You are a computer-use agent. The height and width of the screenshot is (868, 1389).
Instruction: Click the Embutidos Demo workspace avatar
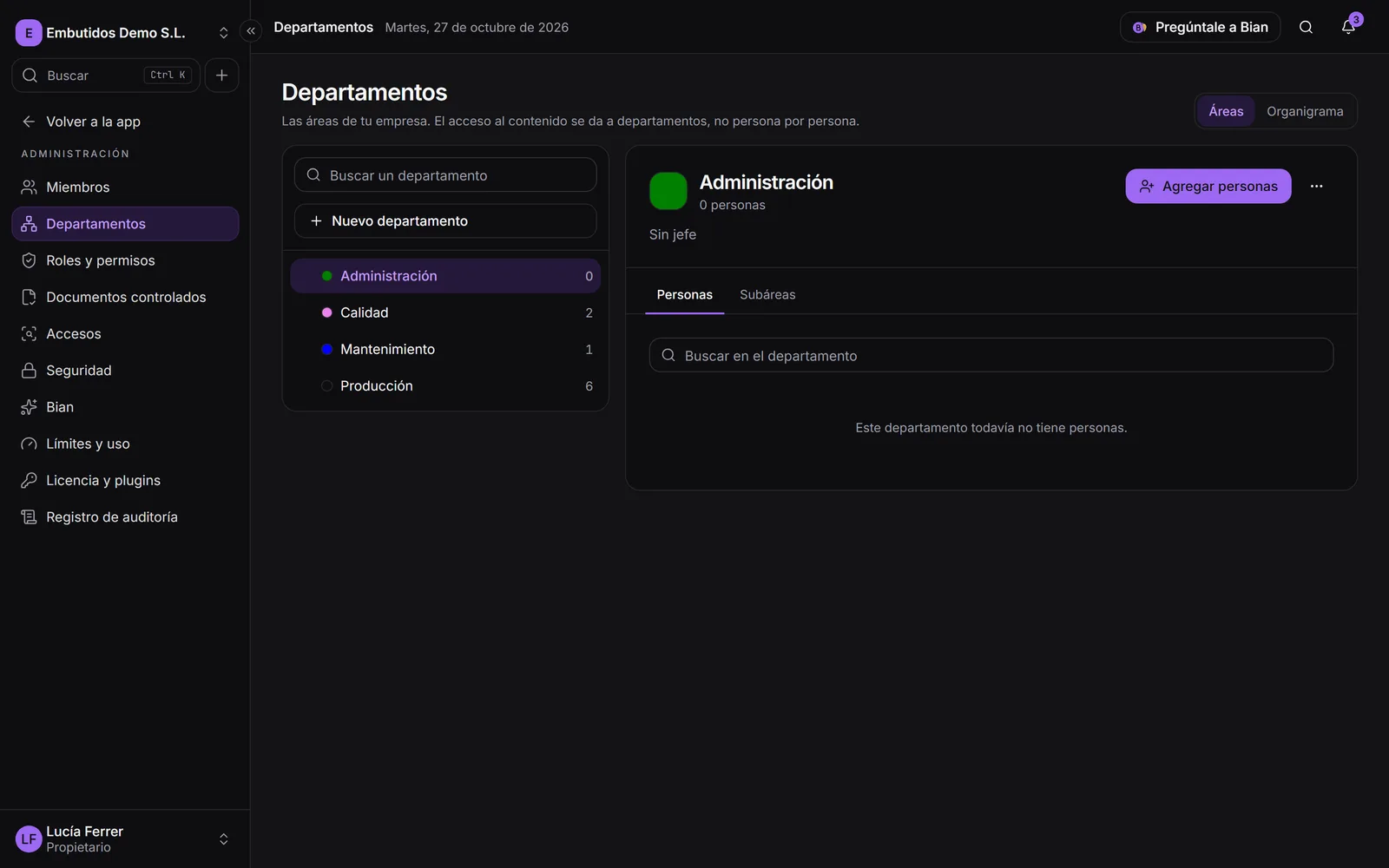(x=29, y=33)
